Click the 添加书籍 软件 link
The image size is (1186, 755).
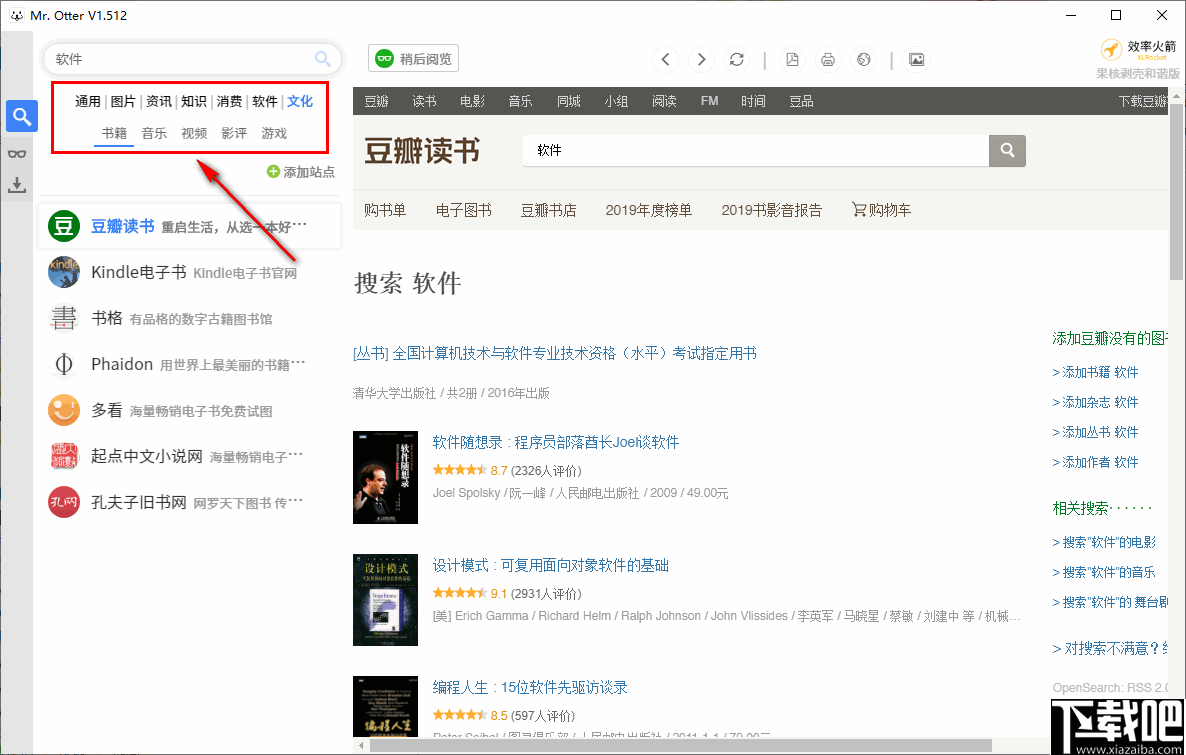tap(1095, 372)
